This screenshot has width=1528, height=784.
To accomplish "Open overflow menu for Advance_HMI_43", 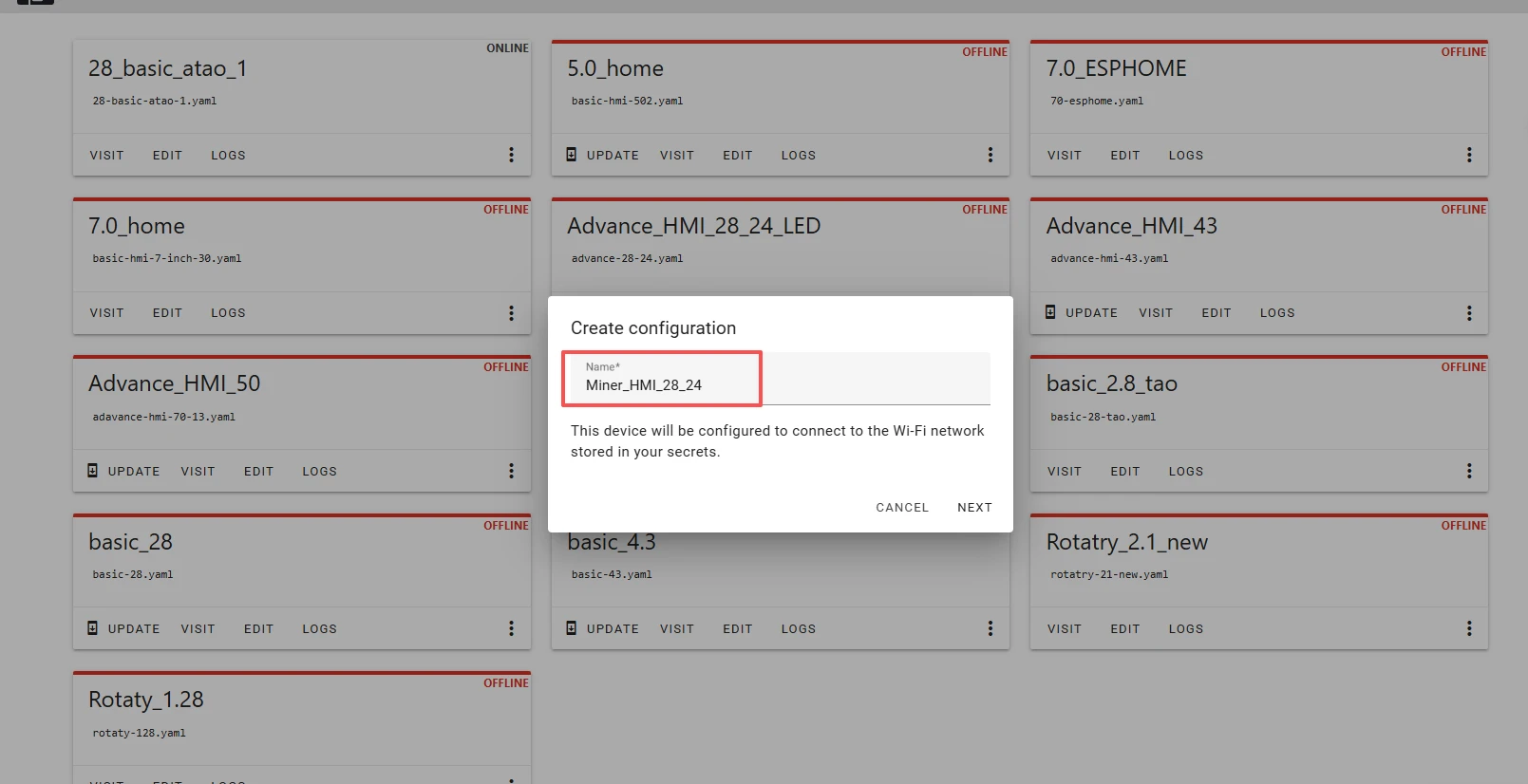I will click(1468, 313).
